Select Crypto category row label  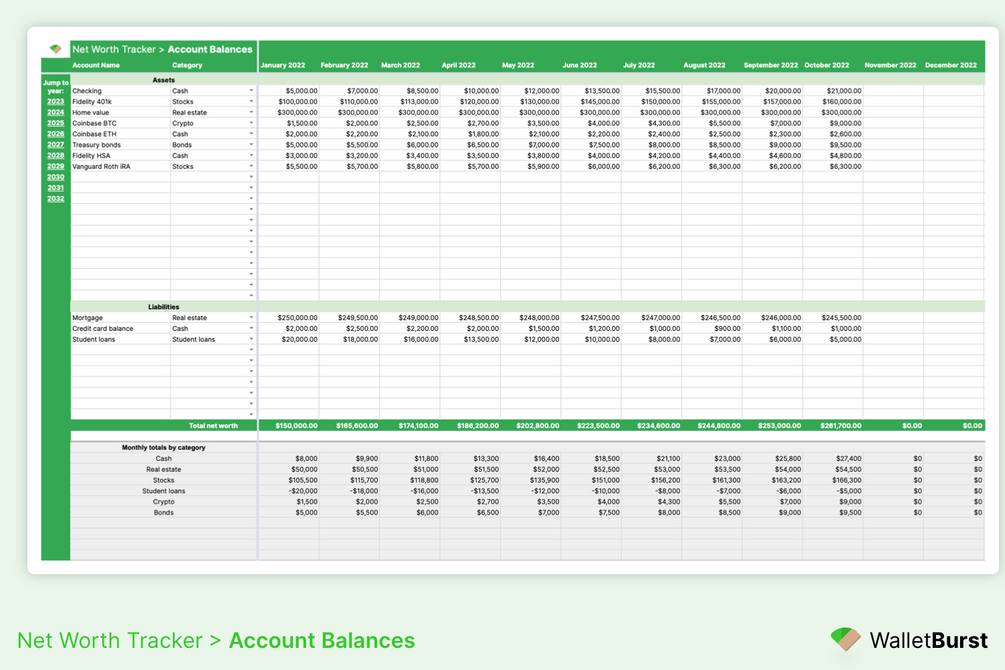pos(163,502)
